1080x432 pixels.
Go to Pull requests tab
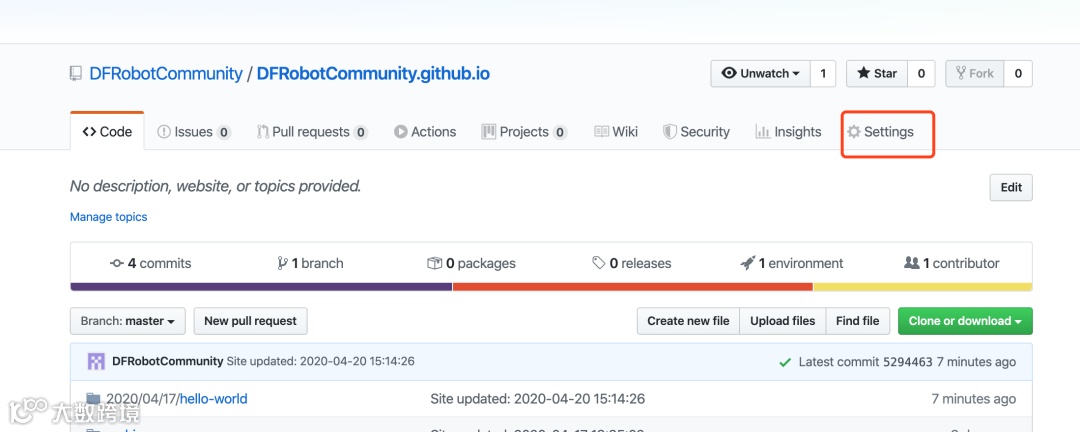click(312, 132)
